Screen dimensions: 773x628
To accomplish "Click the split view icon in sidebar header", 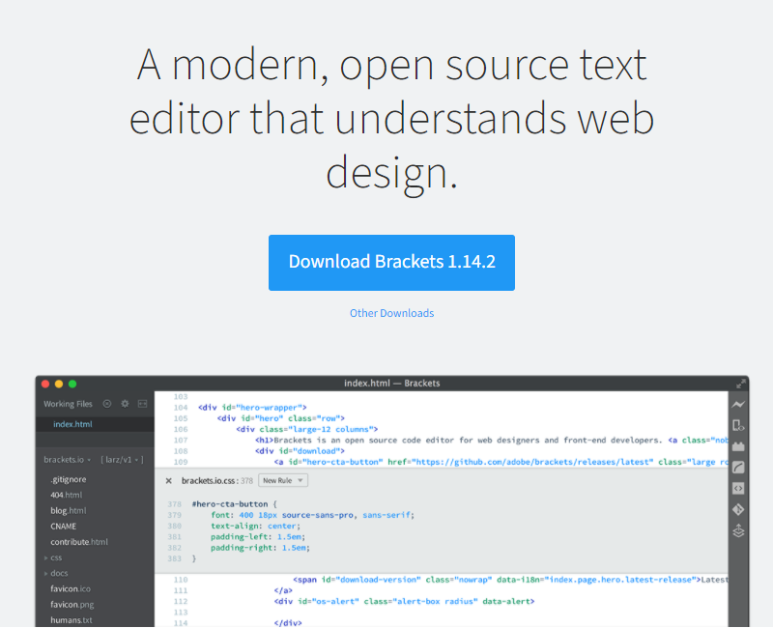I will (142, 404).
